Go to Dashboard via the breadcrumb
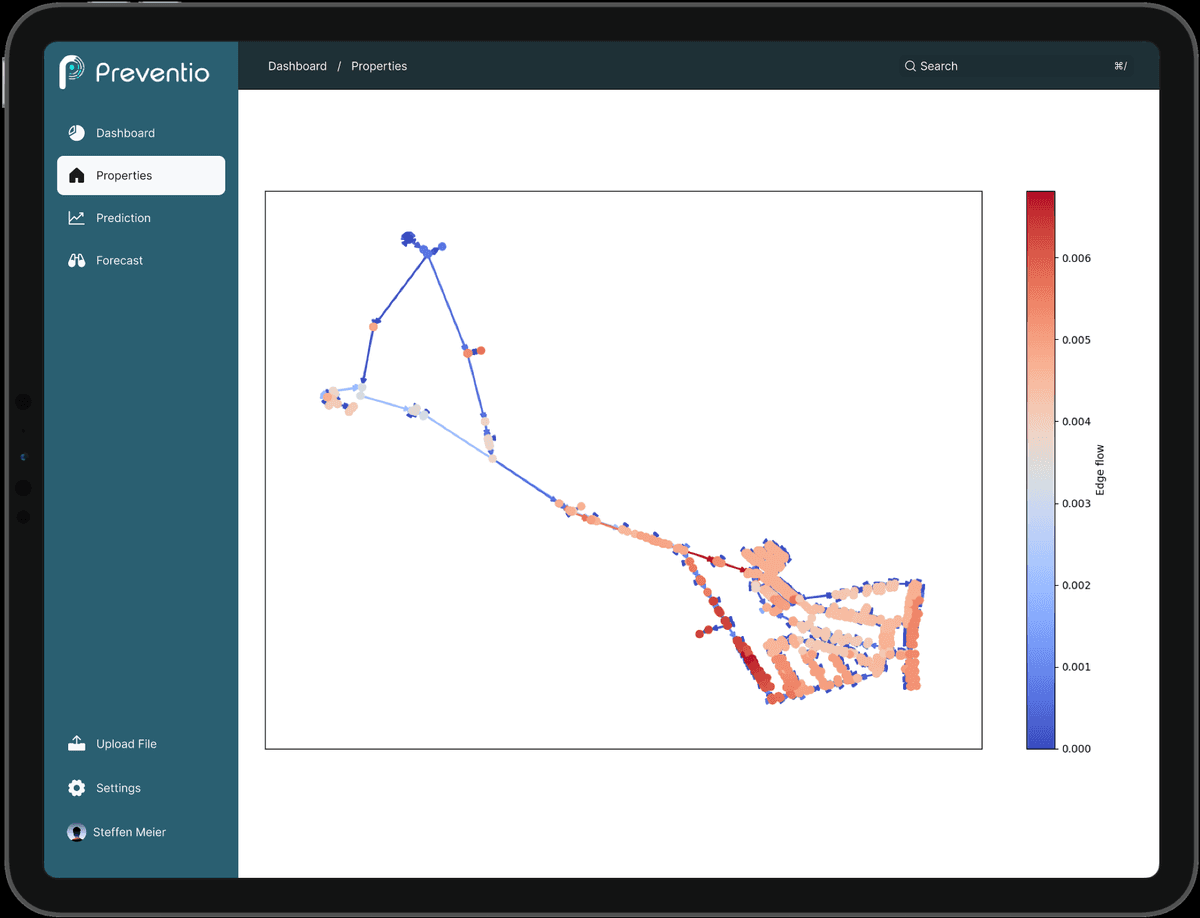The height and width of the screenshot is (918, 1200). point(297,66)
